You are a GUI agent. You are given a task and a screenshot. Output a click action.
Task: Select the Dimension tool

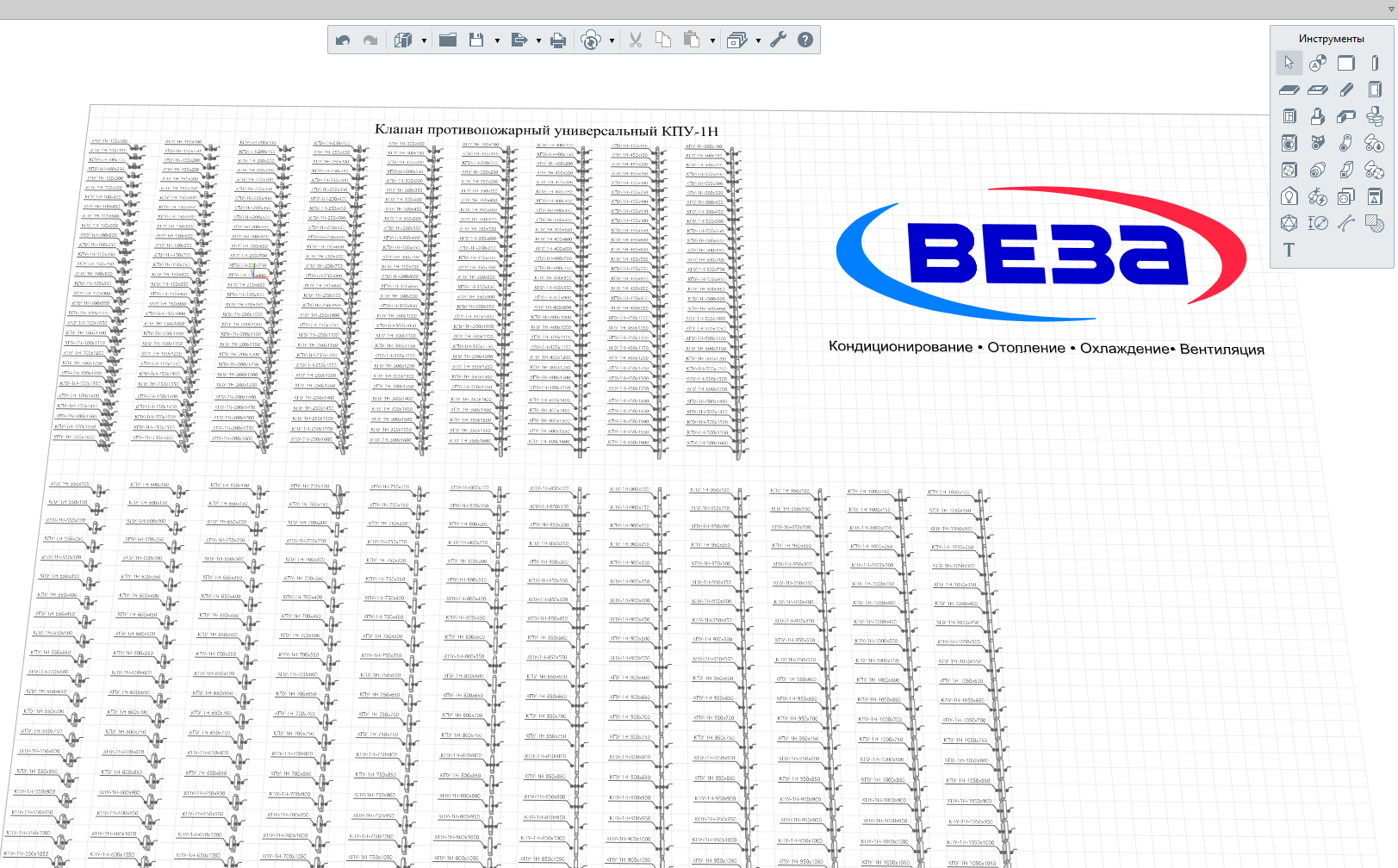(1317, 223)
